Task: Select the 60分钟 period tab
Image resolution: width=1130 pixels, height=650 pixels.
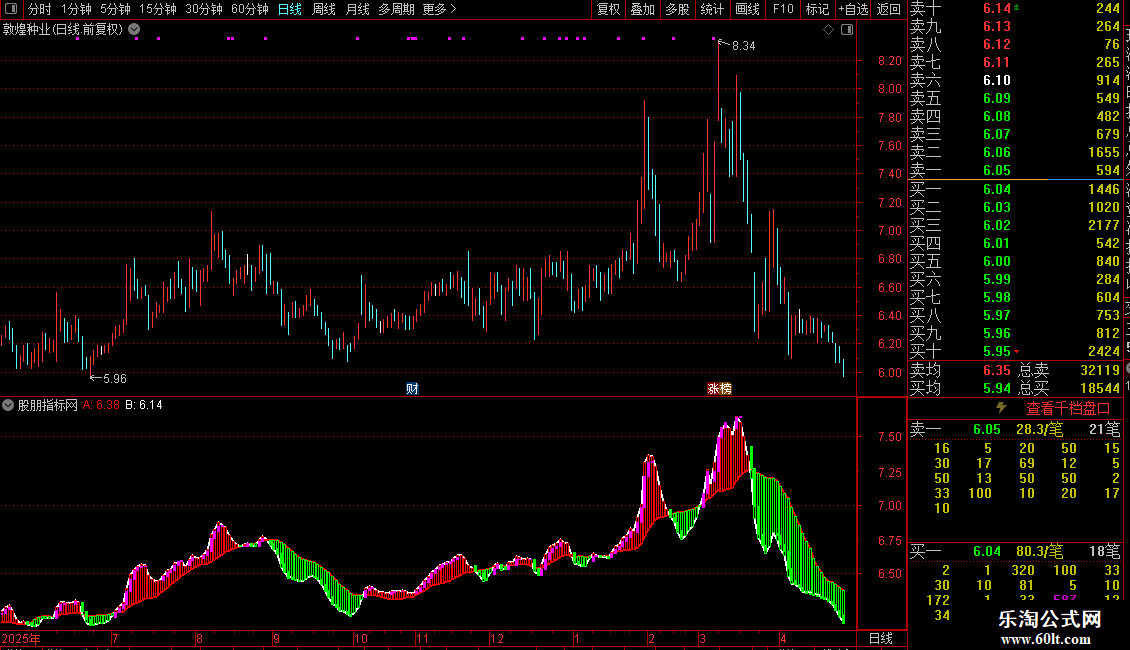Action: (x=249, y=9)
